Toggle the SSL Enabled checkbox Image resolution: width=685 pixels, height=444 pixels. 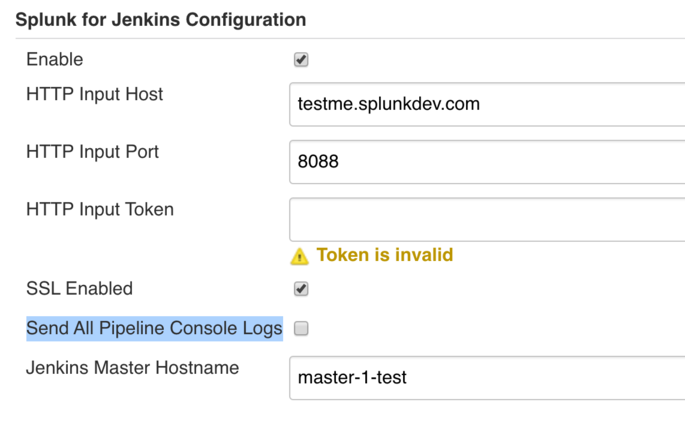pos(301,288)
